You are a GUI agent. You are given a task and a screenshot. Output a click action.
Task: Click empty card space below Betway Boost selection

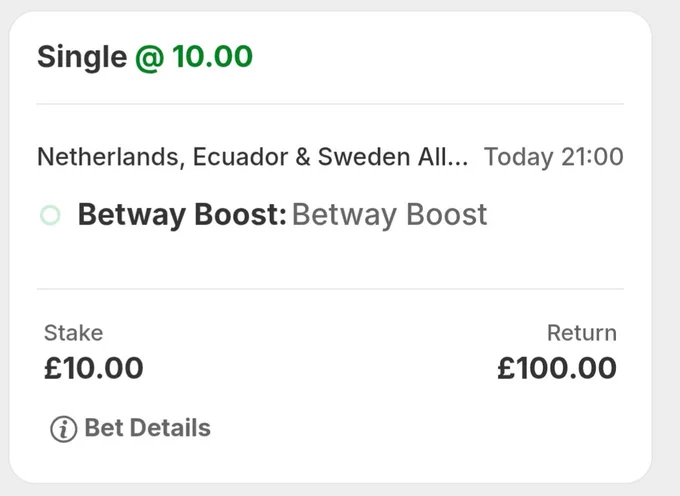pyautogui.click(x=330, y=258)
